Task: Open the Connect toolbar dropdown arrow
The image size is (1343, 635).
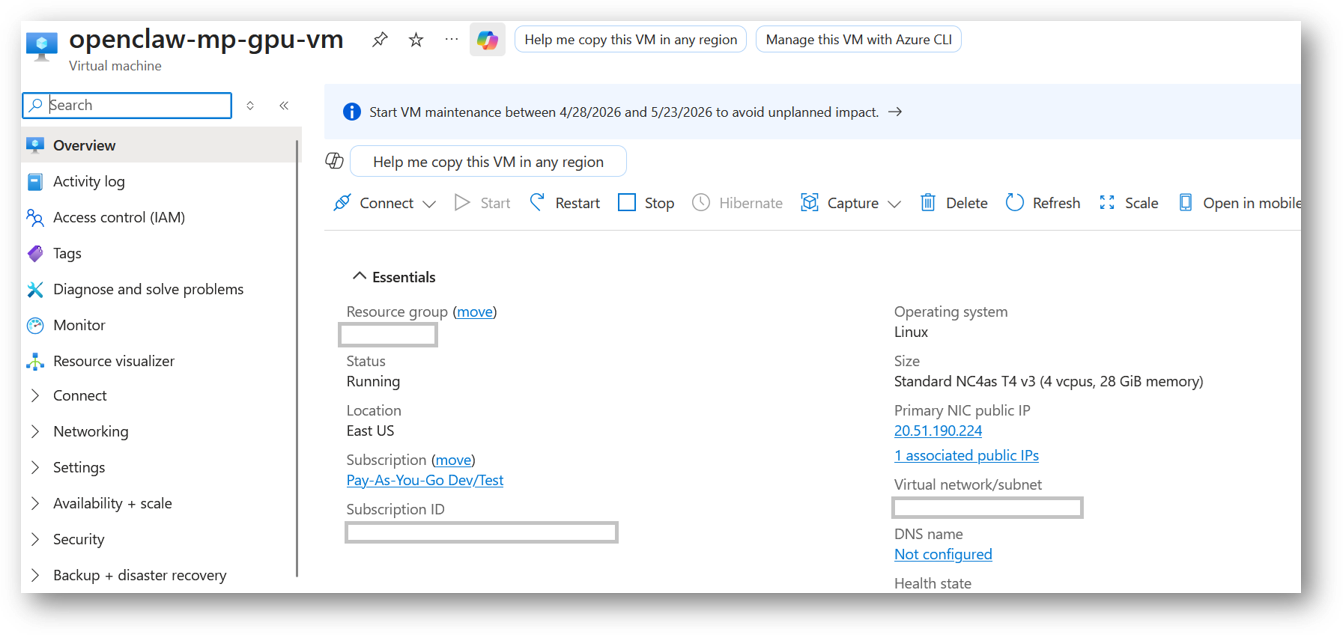Action: click(x=429, y=204)
